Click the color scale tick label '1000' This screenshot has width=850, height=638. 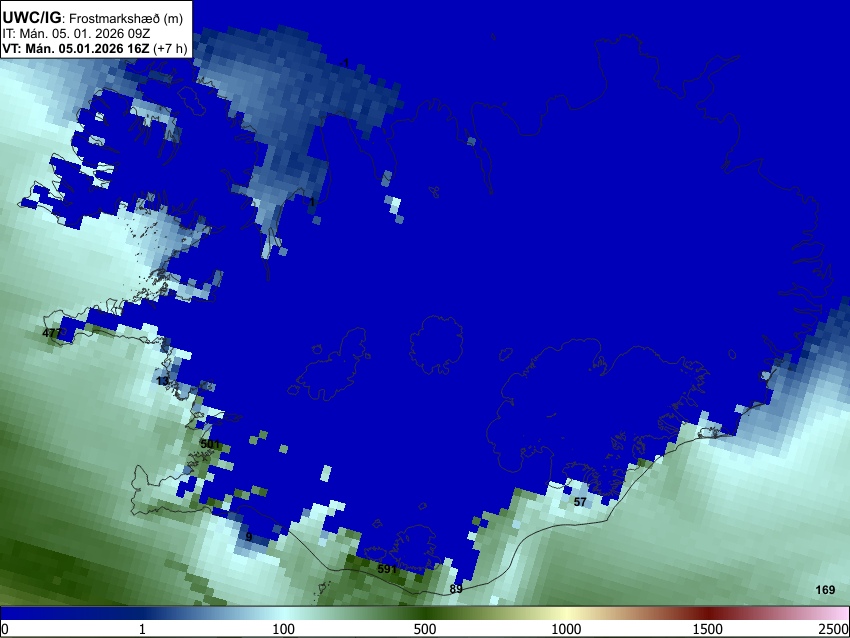(566, 629)
